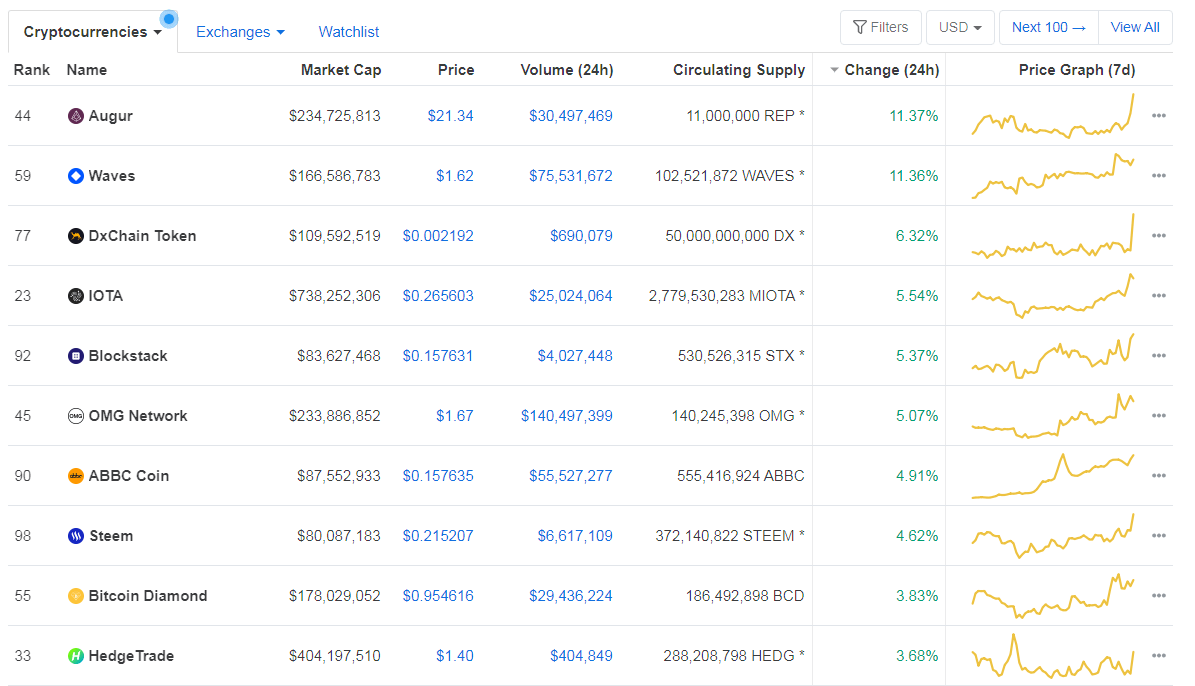Image resolution: width=1195 pixels, height=686 pixels.
Task: Open the HedgeTrade coin page link
Action: (131, 656)
